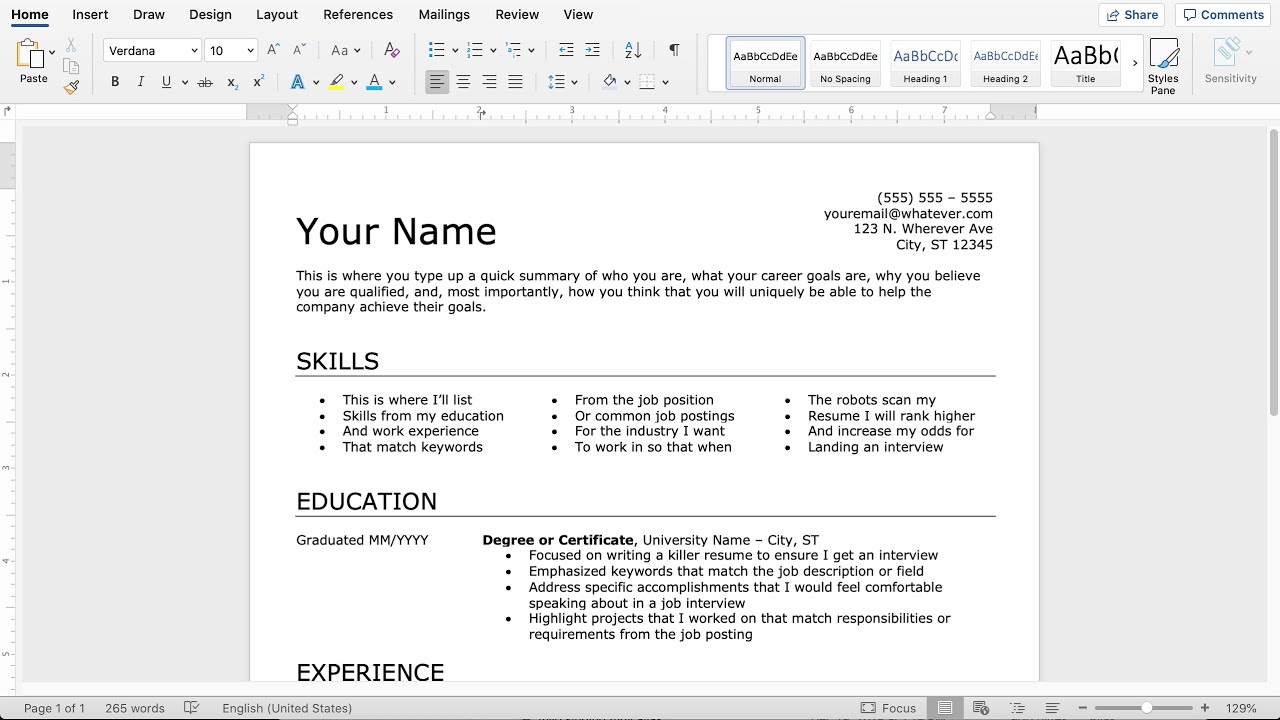Zoom out with minus button
This screenshot has height=720, width=1280.
coord(1082,708)
